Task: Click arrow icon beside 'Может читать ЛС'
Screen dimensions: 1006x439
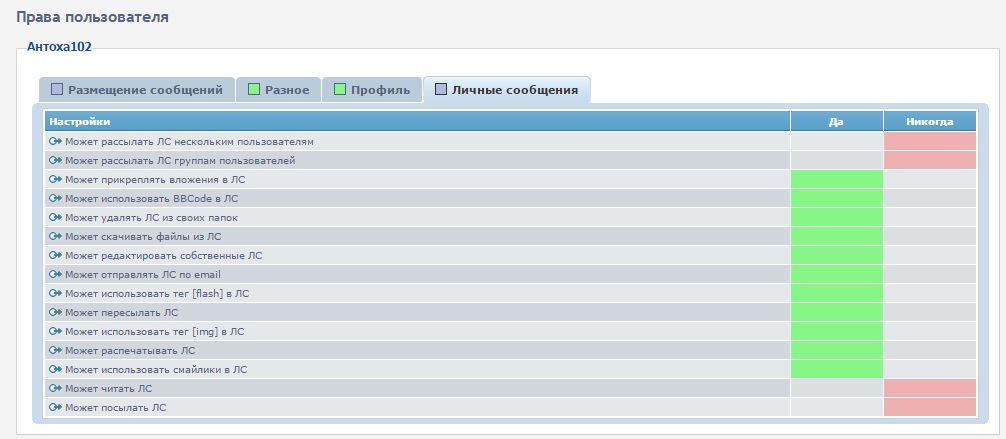Action: click(x=56, y=388)
